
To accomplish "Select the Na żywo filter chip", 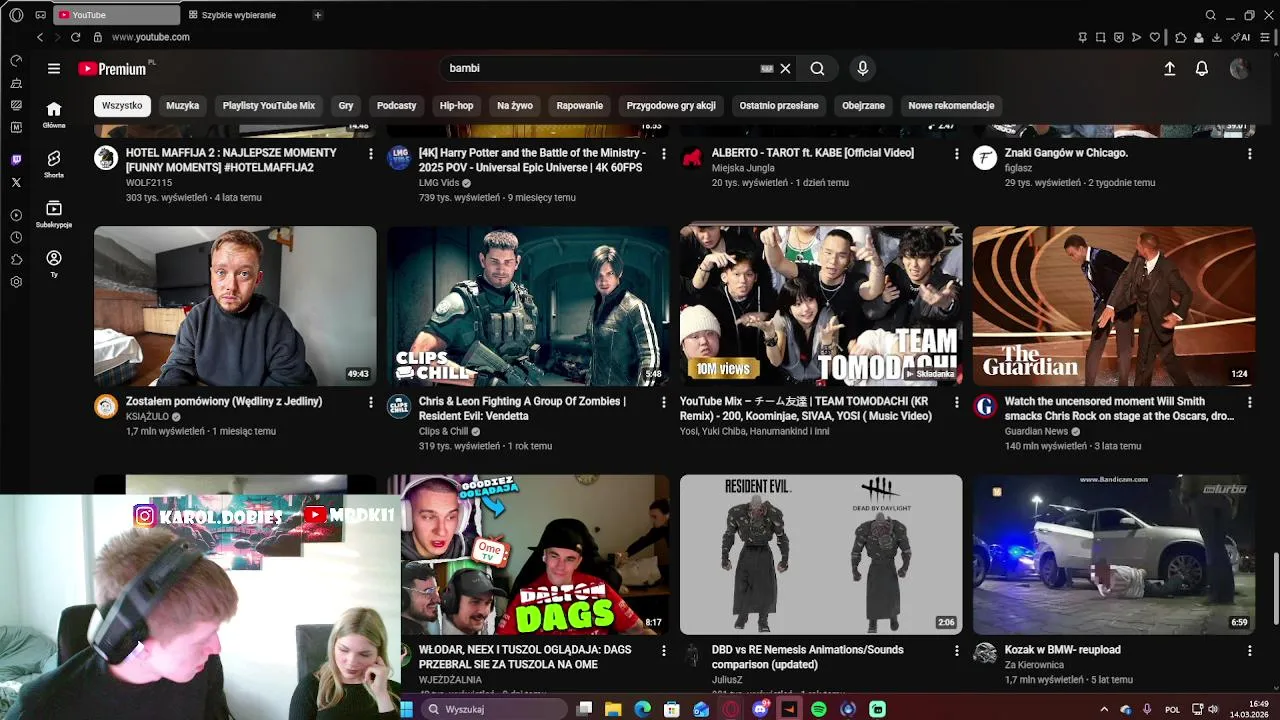I will pyautogui.click(x=515, y=105).
